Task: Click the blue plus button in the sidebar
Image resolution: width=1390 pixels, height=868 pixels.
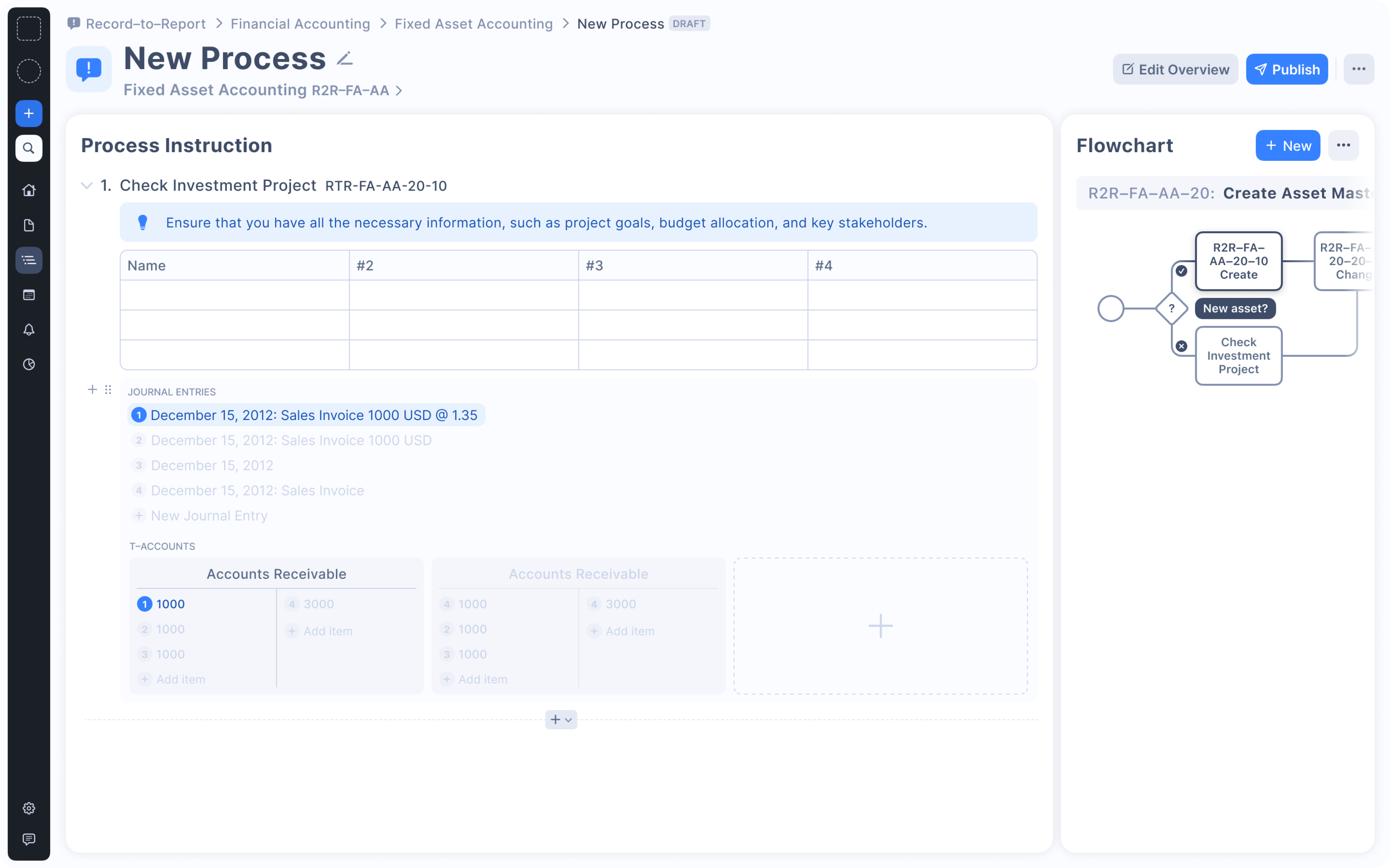Action: [29, 113]
